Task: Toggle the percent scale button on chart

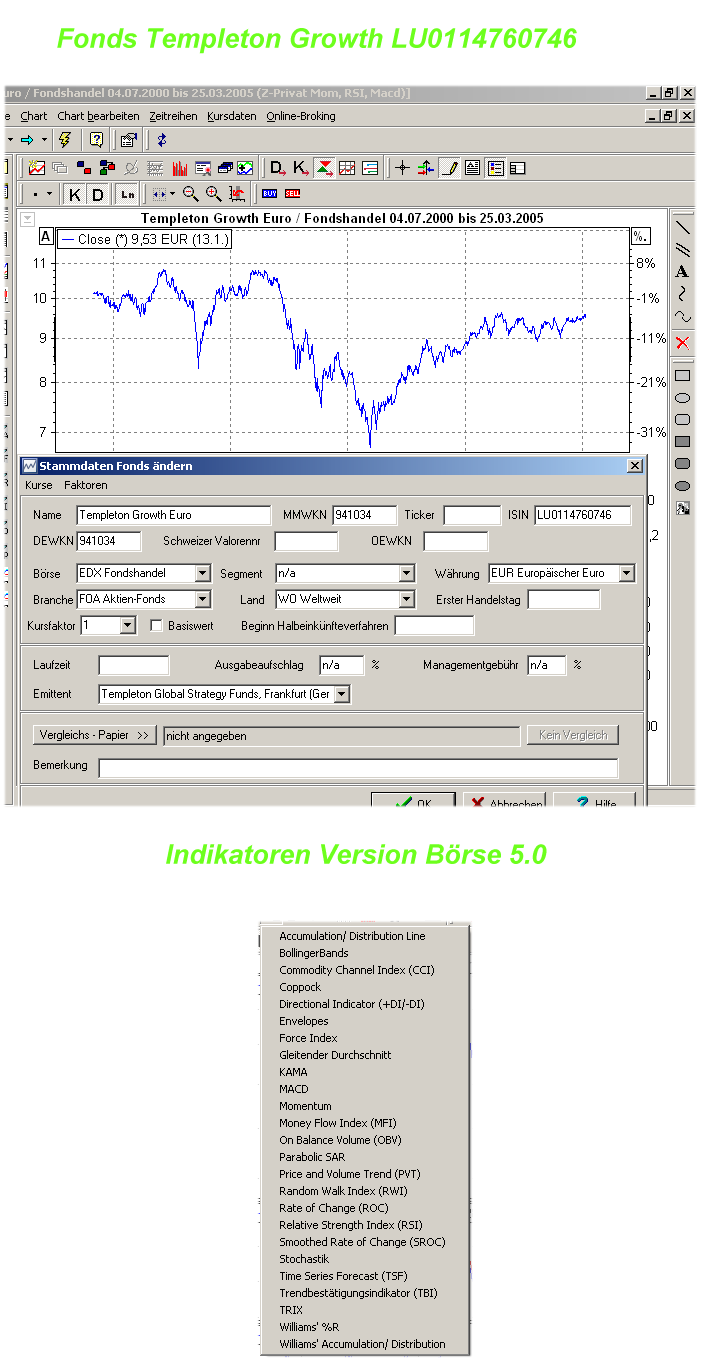Action: tap(640, 237)
